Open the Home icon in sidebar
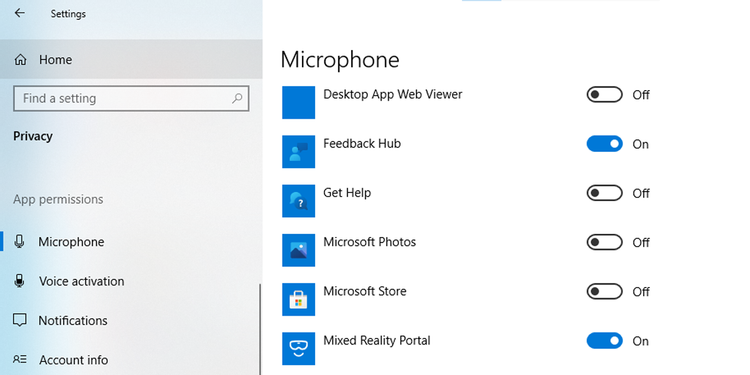The image size is (750, 375). (20, 60)
